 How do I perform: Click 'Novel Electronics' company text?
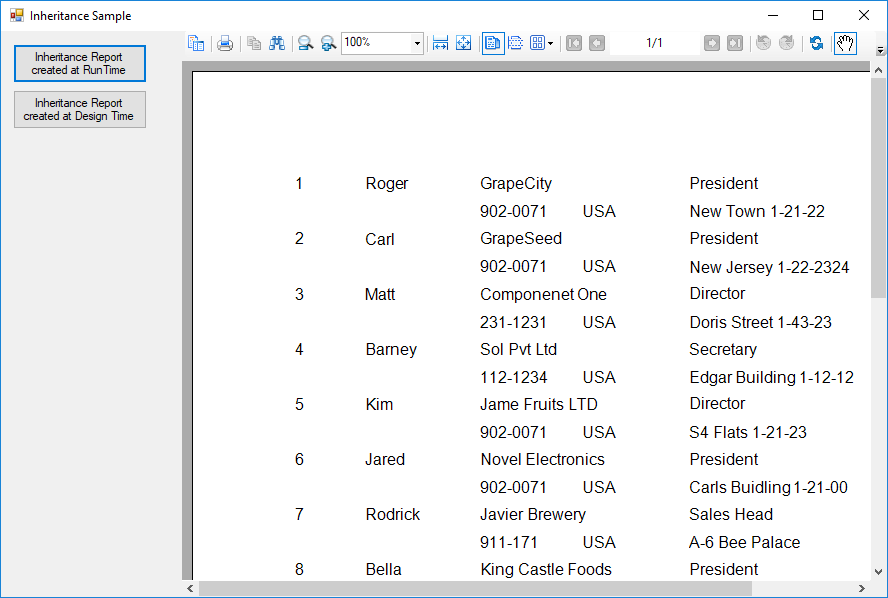543,459
